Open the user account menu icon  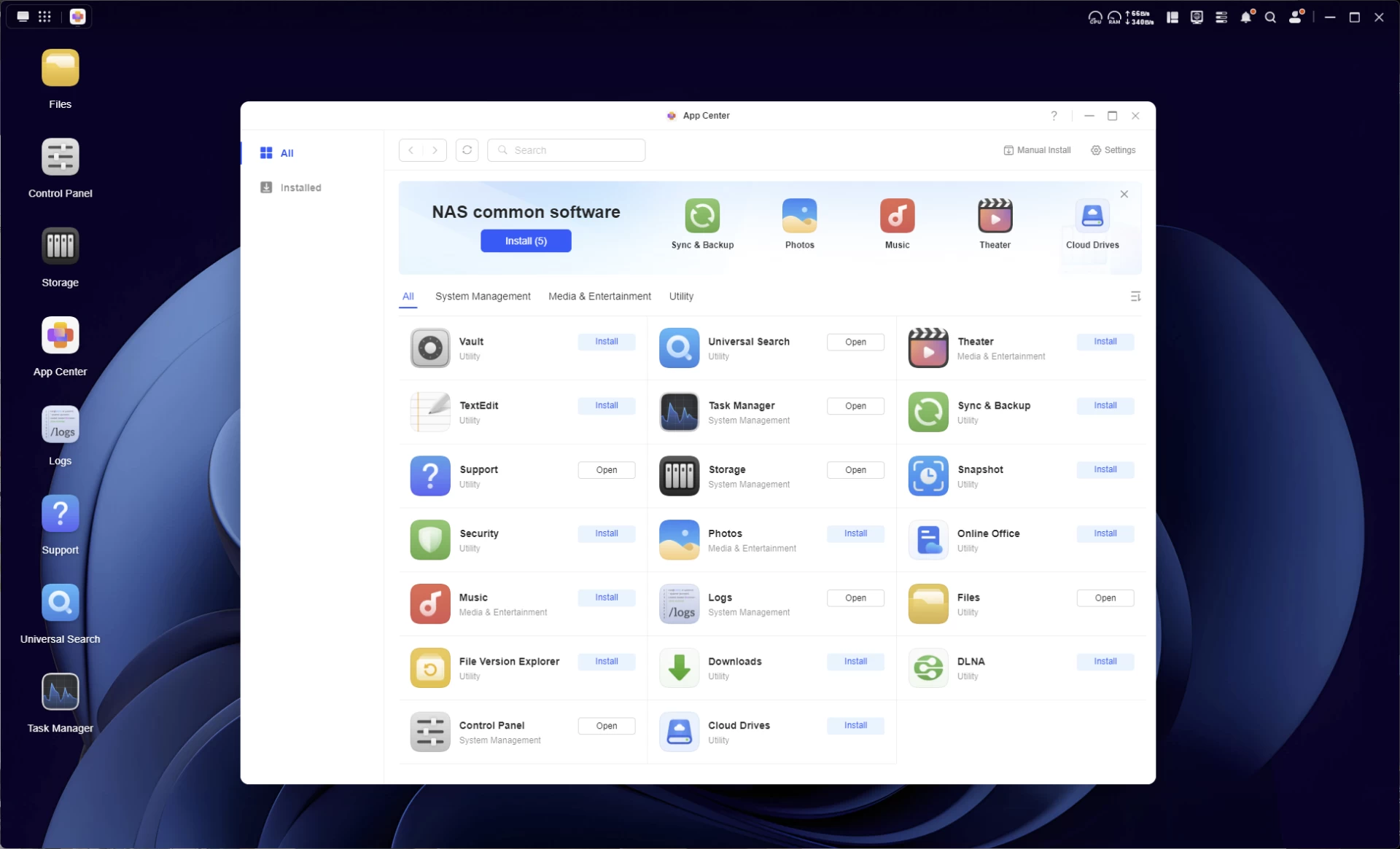1296,17
